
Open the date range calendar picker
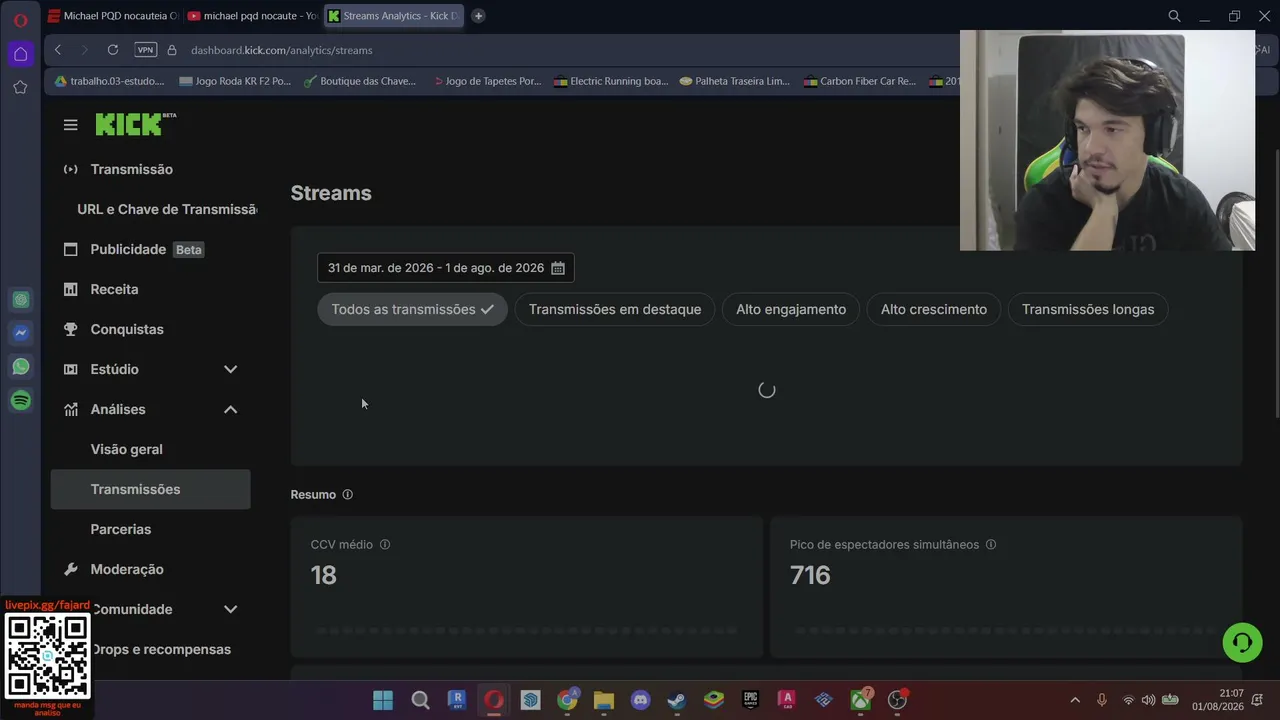(558, 268)
